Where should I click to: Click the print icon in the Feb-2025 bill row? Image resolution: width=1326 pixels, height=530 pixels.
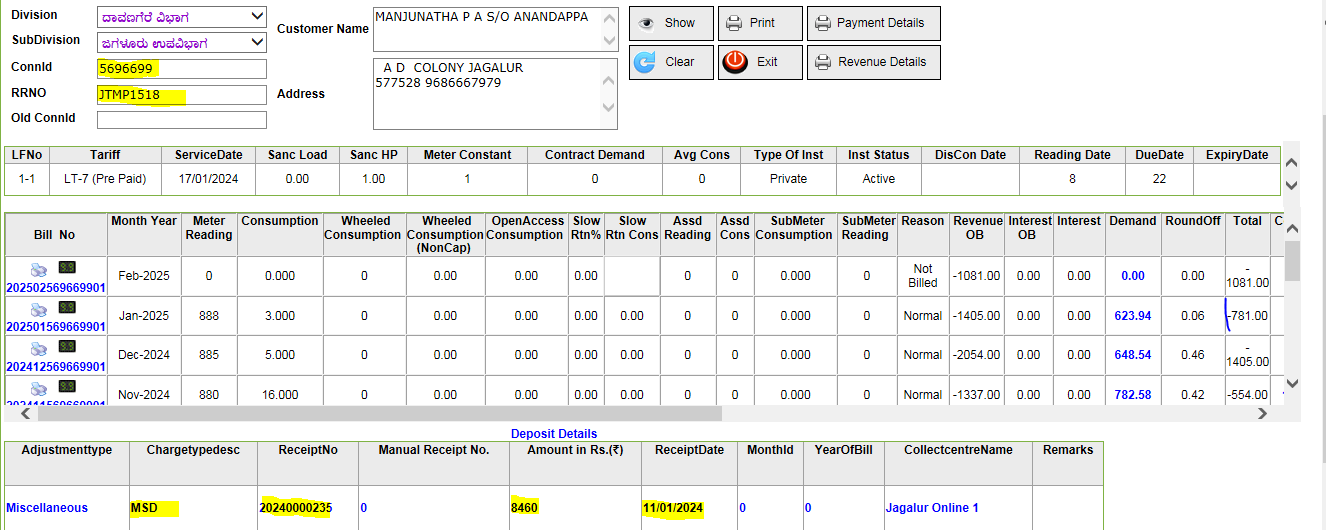(38, 269)
